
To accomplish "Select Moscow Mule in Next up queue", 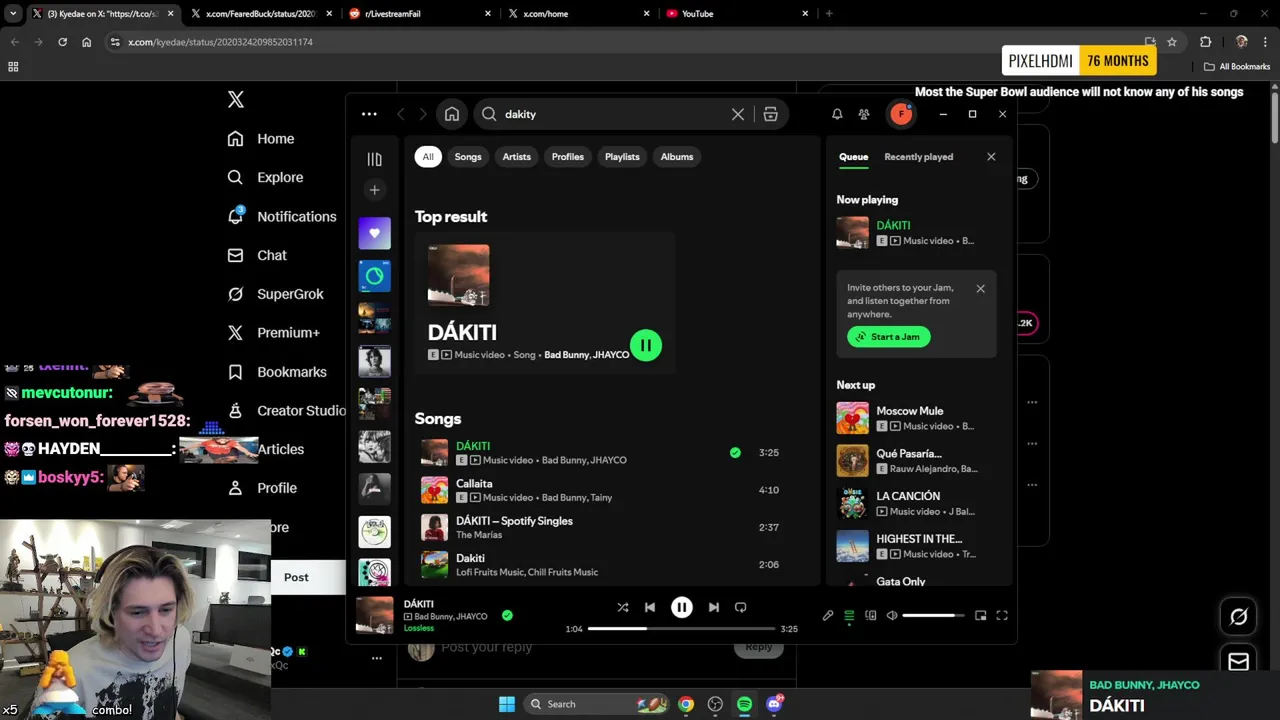I will (x=918, y=418).
